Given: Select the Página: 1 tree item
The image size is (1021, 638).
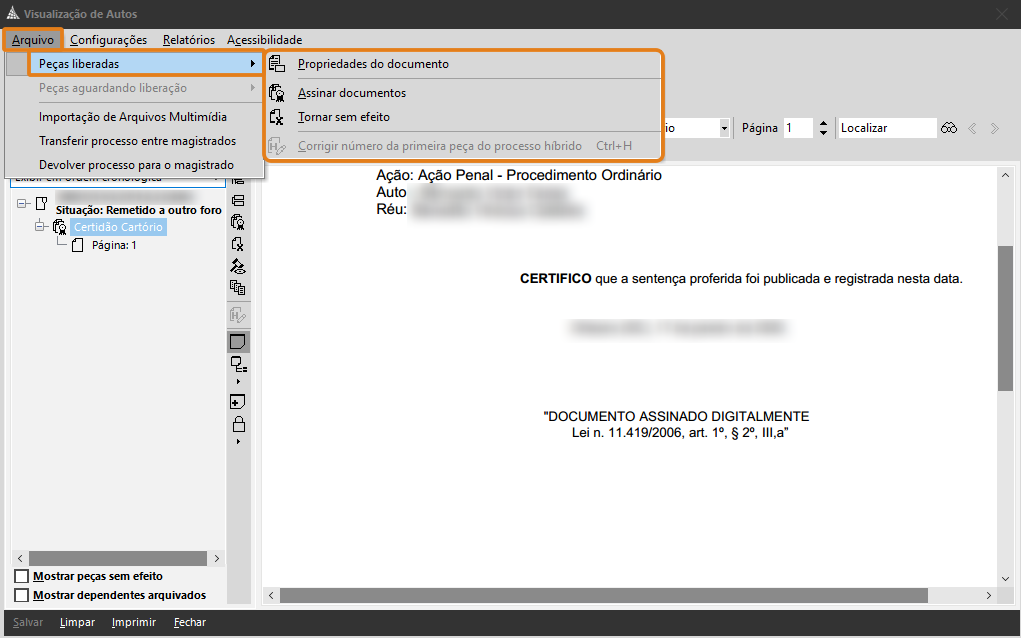Looking at the screenshot, I should 114,245.
